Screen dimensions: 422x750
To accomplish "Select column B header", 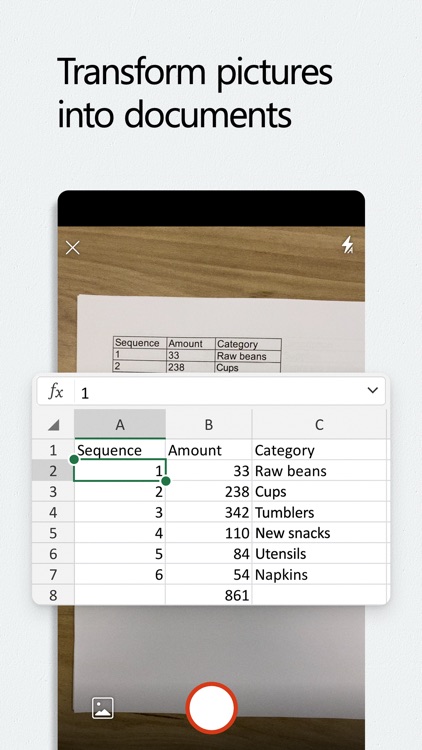I will point(209,424).
